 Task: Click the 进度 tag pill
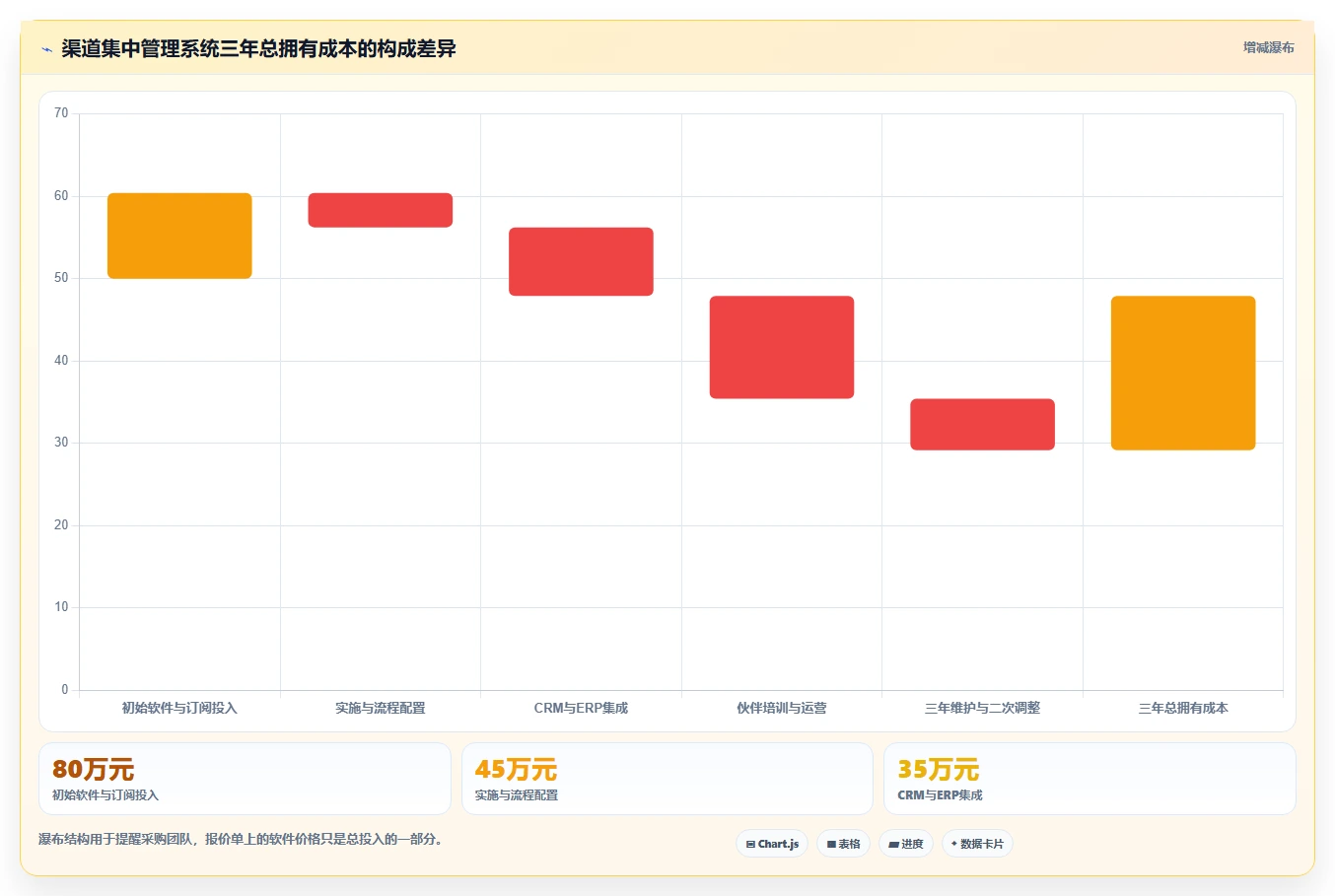pos(906,844)
